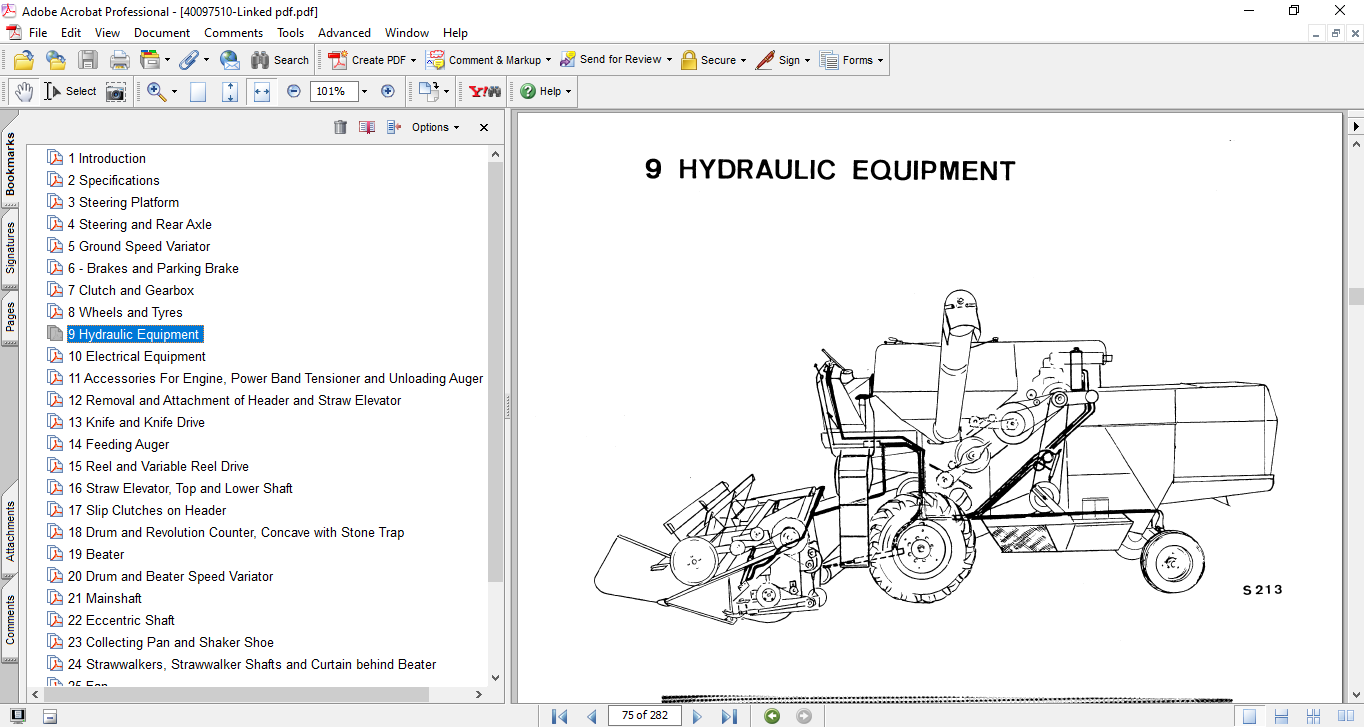The width and height of the screenshot is (1364, 727).
Task: Click the Fit Width icon
Action: (x=262, y=91)
